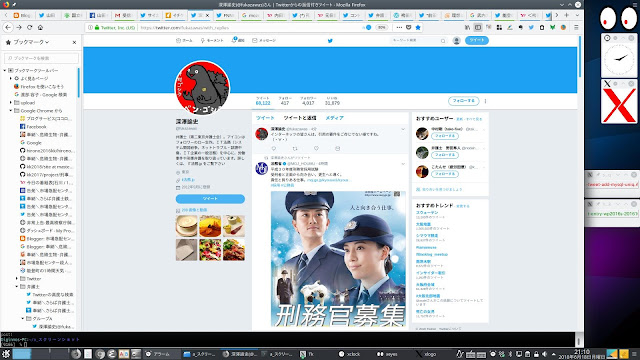Bookmark this page with the star icon
The width and height of the screenshot is (640, 360).
(418, 27)
